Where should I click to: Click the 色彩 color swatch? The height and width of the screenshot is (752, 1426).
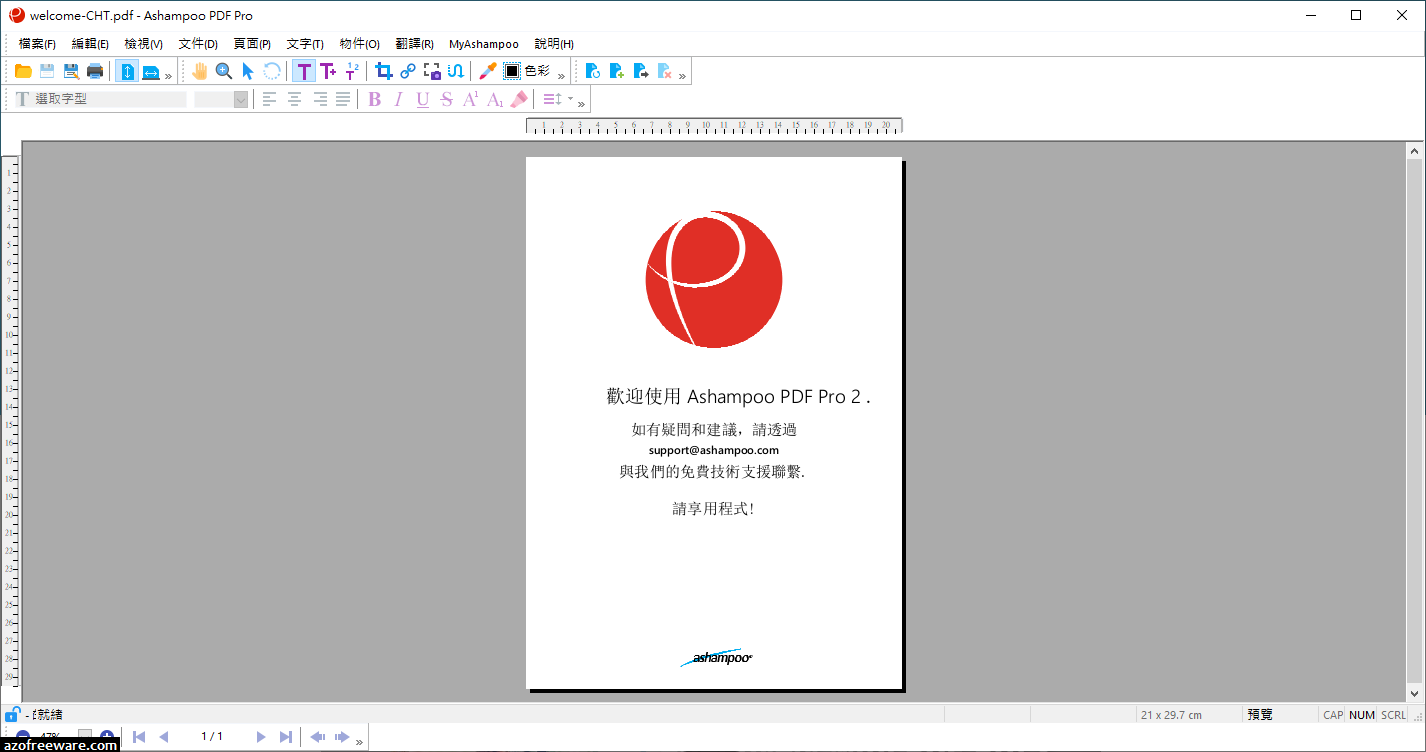click(x=510, y=70)
